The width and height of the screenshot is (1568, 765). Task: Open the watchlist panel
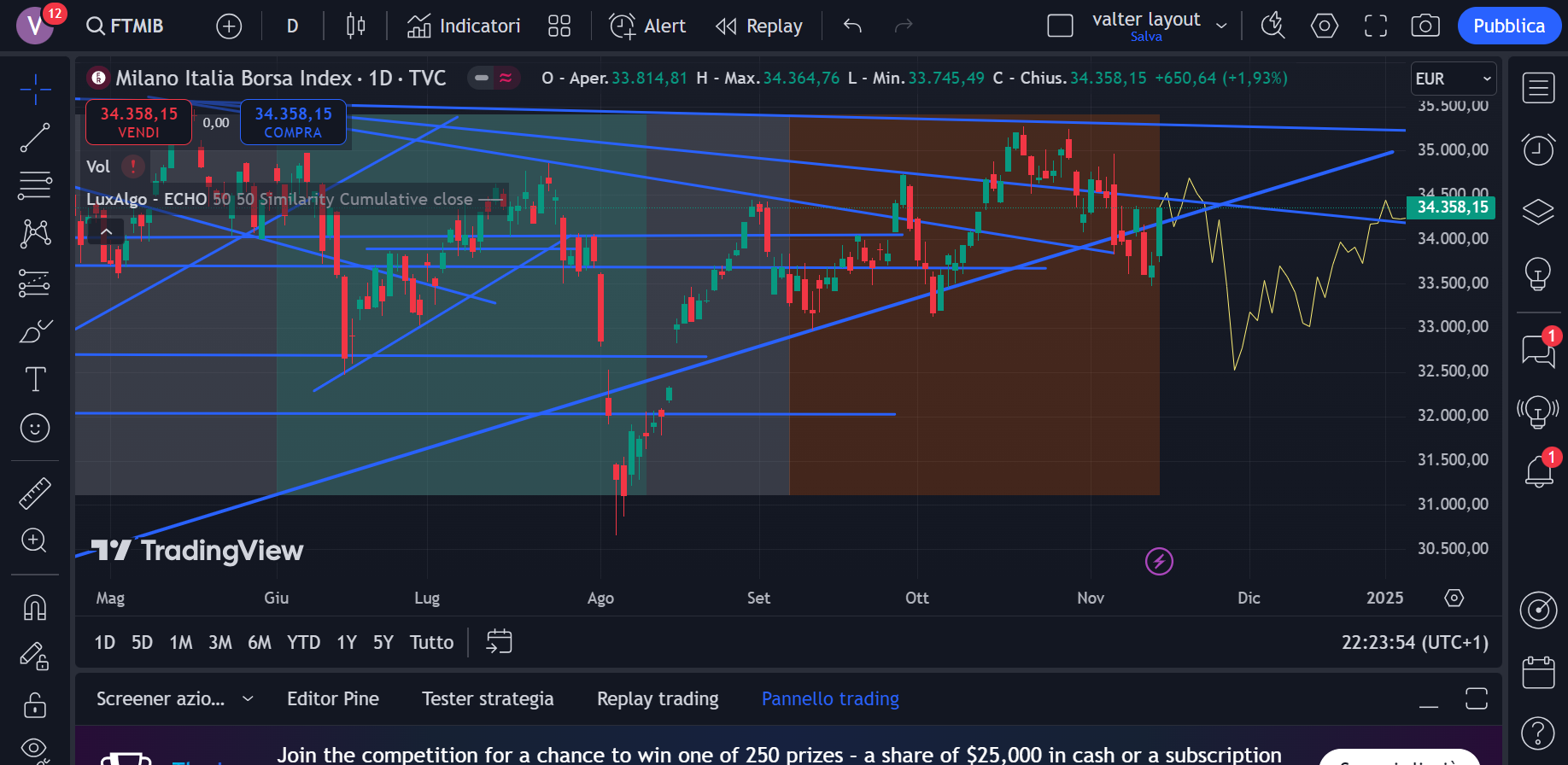(1538, 88)
